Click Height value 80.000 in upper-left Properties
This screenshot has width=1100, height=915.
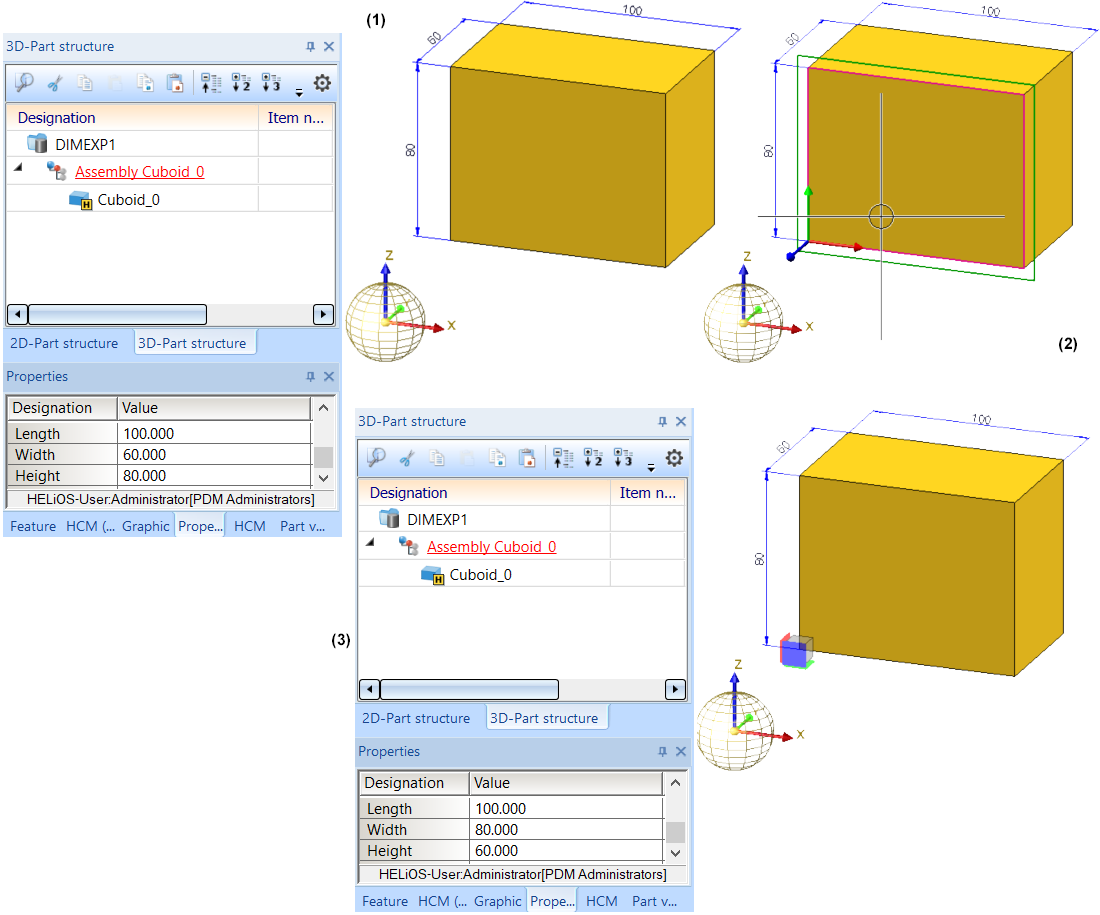point(214,476)
